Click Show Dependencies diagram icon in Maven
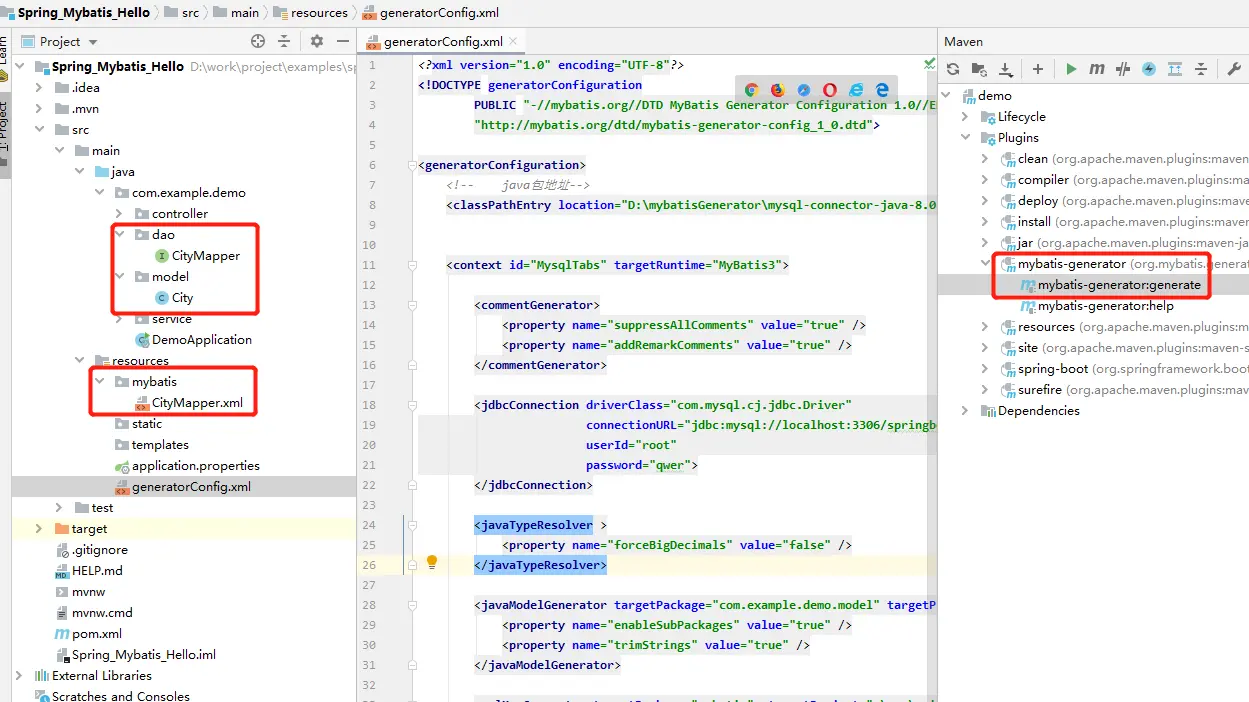The height and width of the screenshot is (702, 1249). tap(1175, 69)
